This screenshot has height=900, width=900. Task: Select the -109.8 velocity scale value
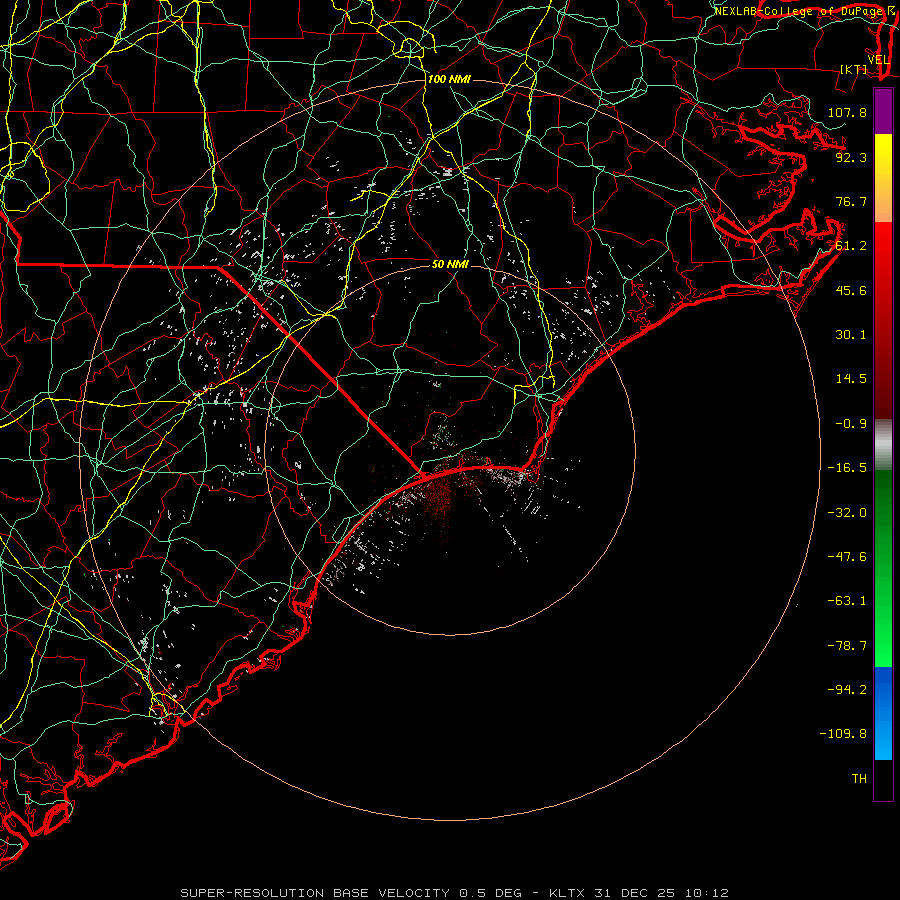tap(843, 734)
